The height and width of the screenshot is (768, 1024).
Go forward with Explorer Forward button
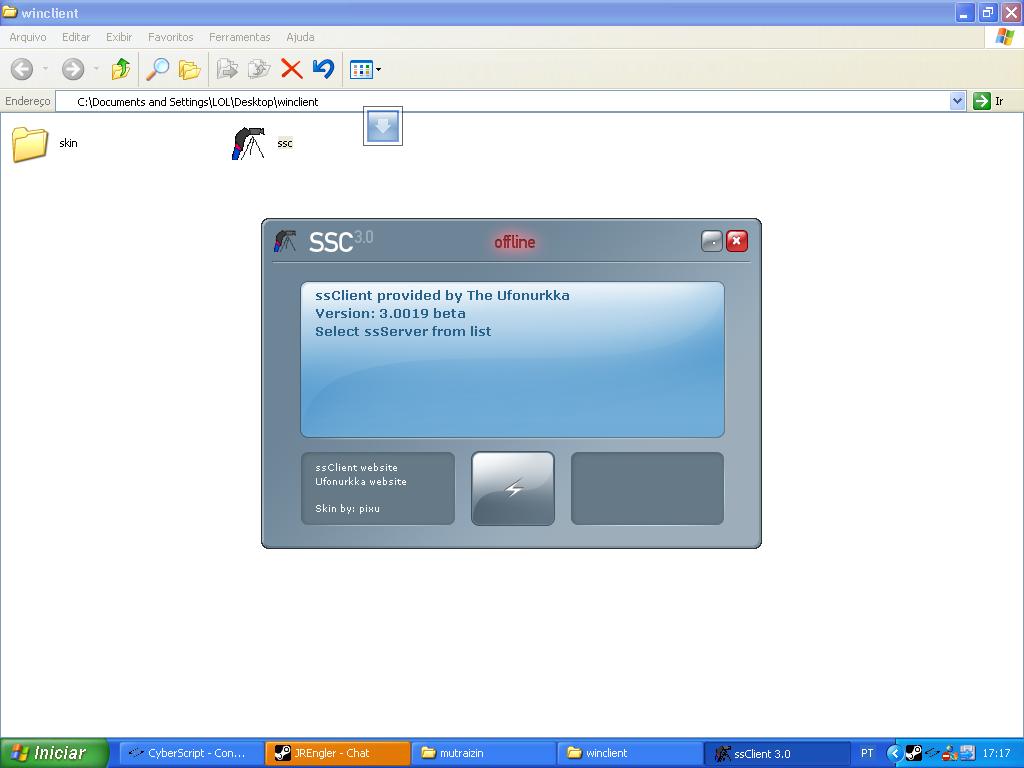72,69
